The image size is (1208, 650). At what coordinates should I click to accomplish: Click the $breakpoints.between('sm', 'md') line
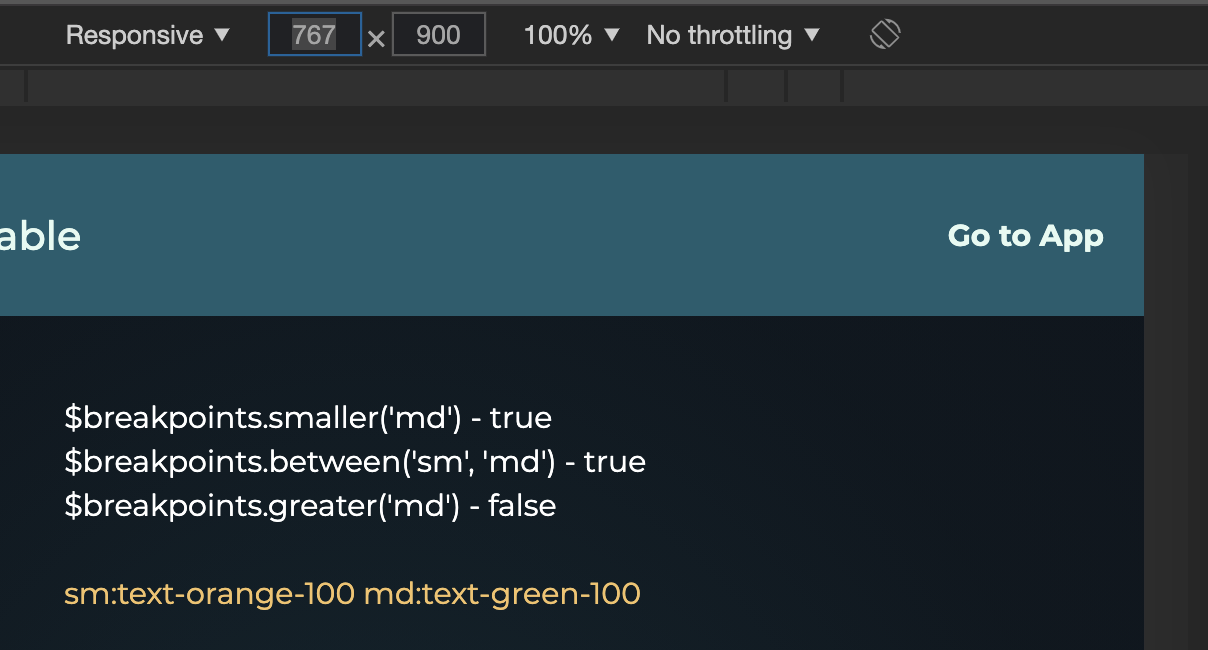coord(355,461)
